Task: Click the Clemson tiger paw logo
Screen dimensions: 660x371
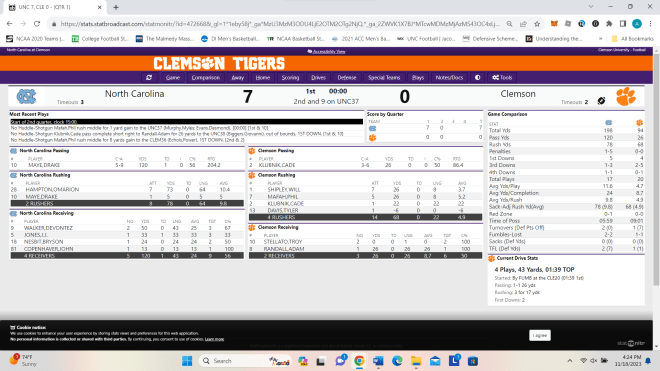Action: 626,96
